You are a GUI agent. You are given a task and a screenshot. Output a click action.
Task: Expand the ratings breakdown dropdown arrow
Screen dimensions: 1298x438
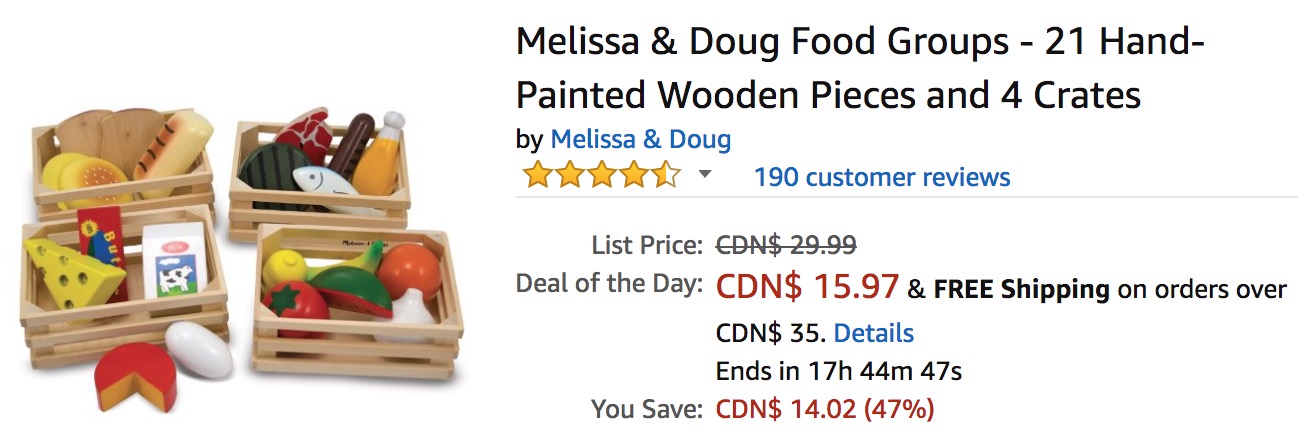tap(705, 175)
